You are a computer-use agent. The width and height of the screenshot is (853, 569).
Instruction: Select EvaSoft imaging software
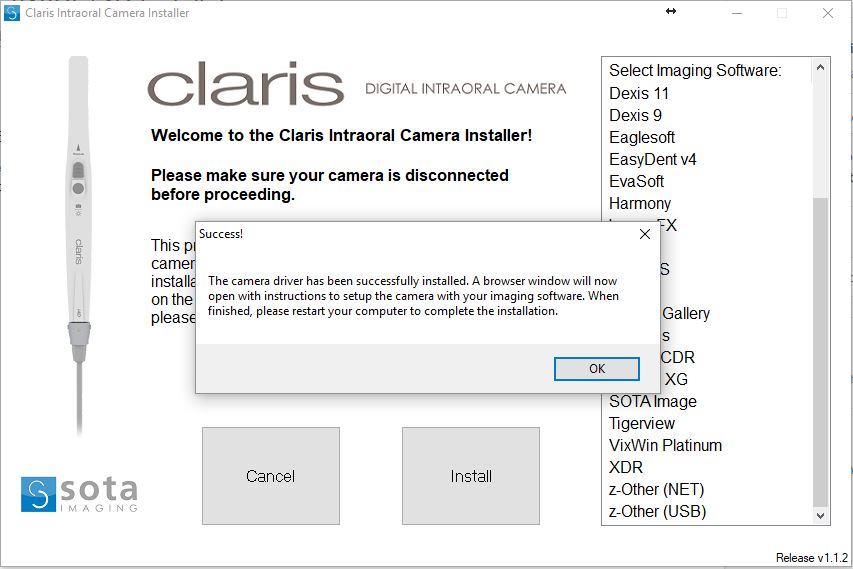click(x=636, y=181)
